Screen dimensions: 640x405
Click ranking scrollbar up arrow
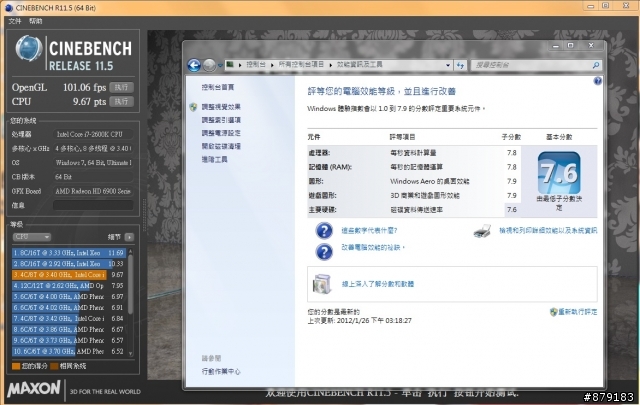pos(131,251)
